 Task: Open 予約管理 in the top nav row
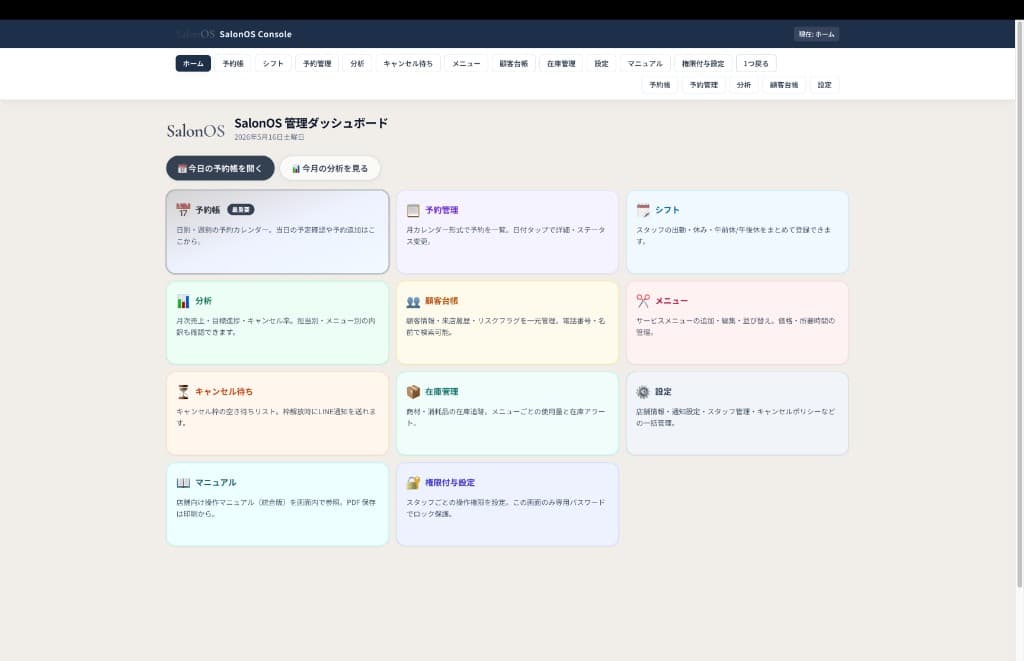[x=317, y=63]
